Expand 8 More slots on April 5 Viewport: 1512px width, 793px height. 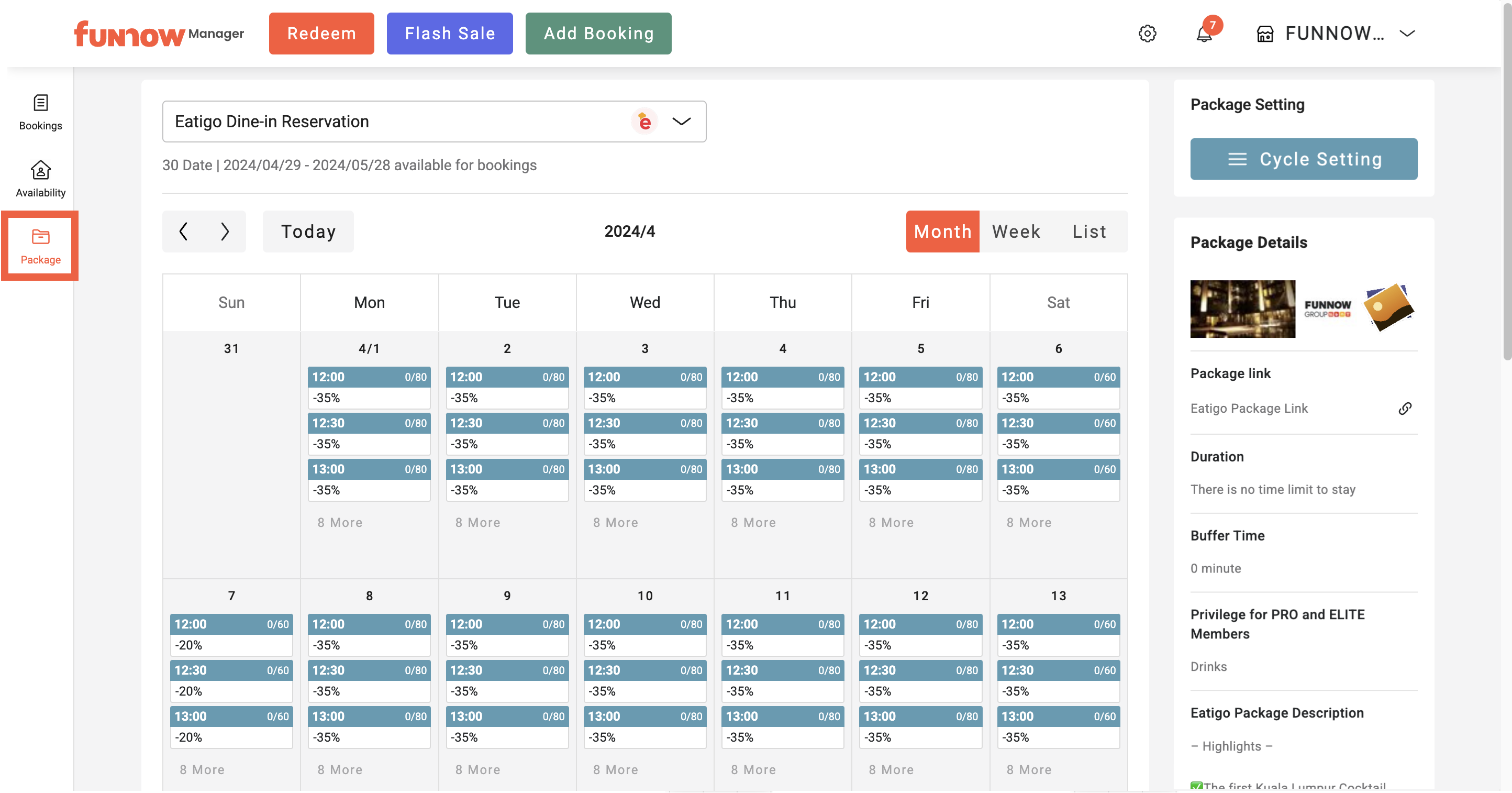click(891, 522)
